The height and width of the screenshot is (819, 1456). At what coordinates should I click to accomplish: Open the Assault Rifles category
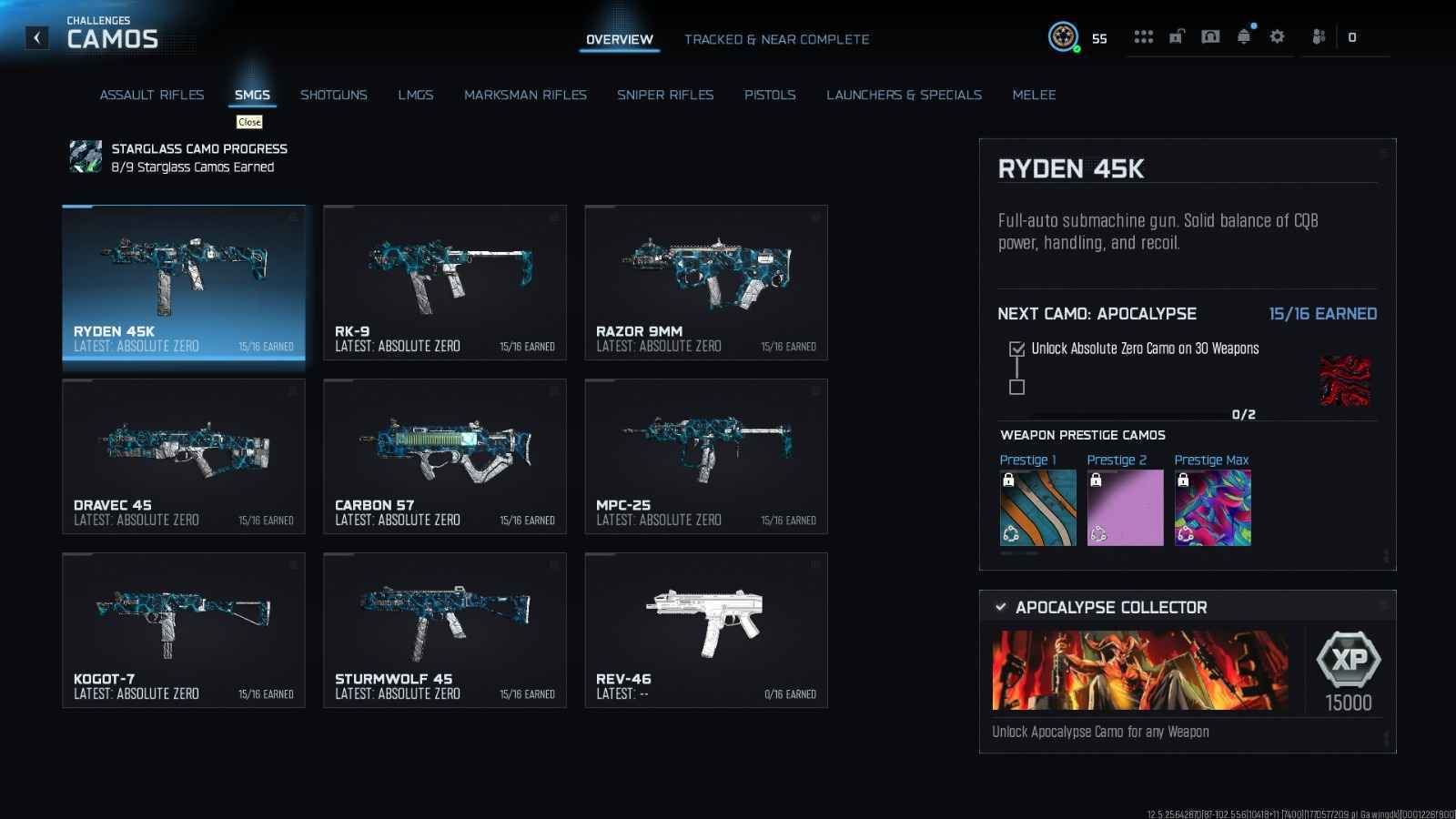pyautogui.click(x=152, y=95)
